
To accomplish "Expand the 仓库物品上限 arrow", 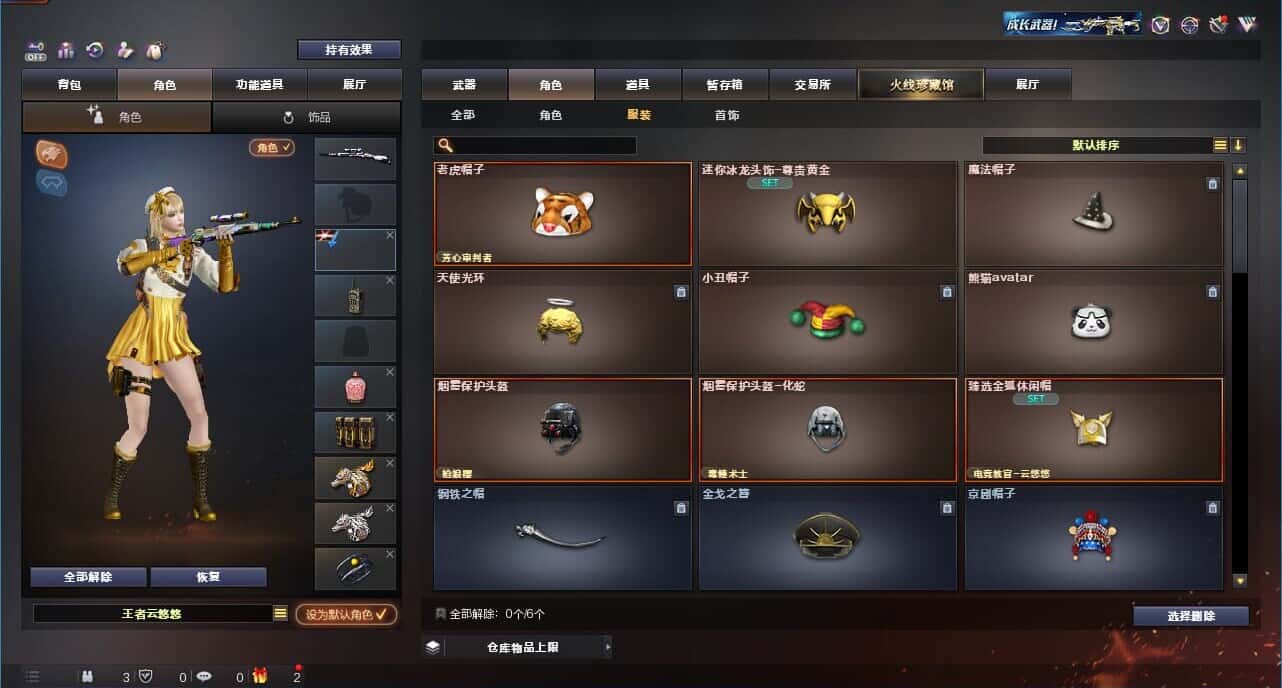I will 607,647.
